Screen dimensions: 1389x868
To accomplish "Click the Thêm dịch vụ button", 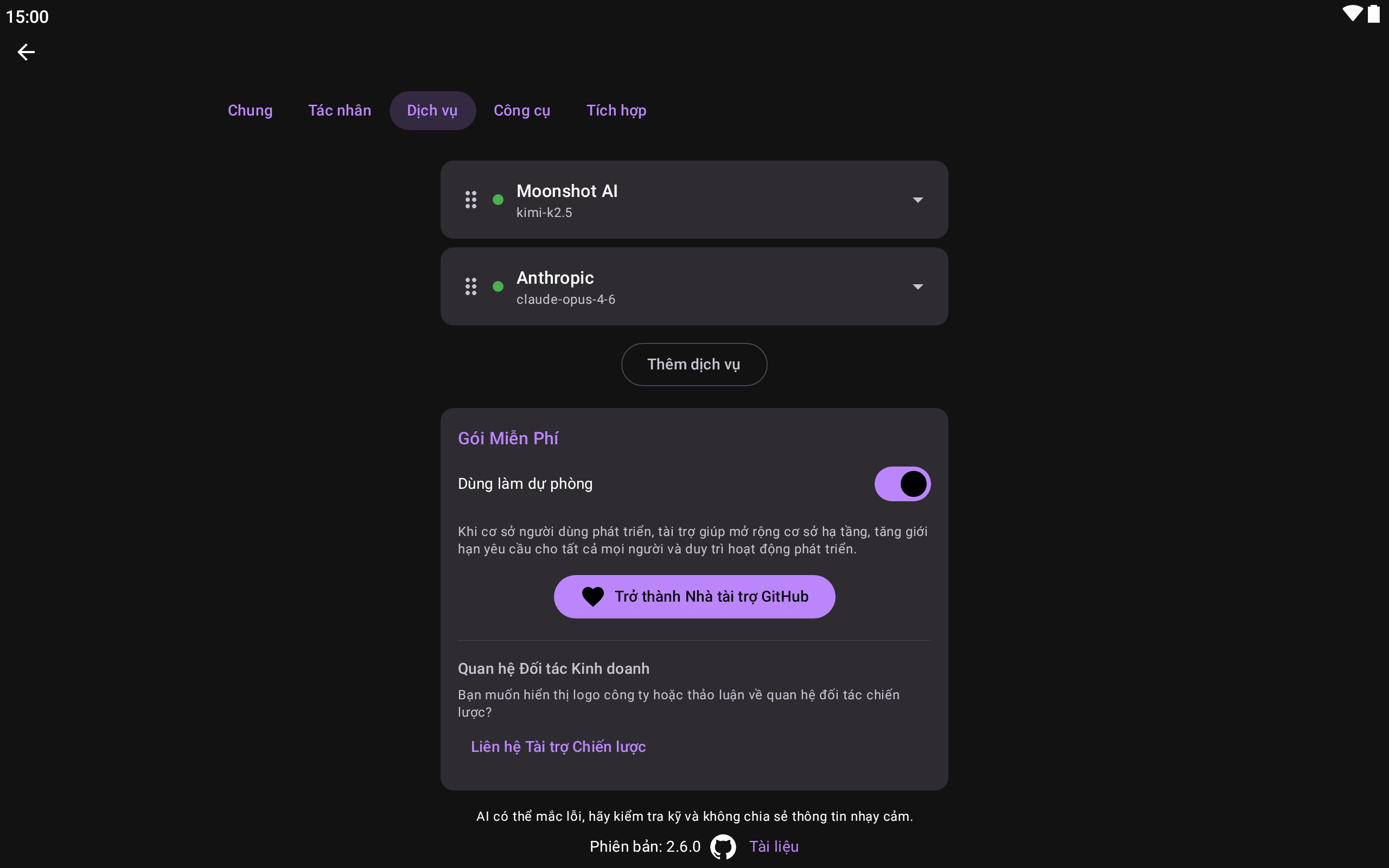I will pos(694,365).
